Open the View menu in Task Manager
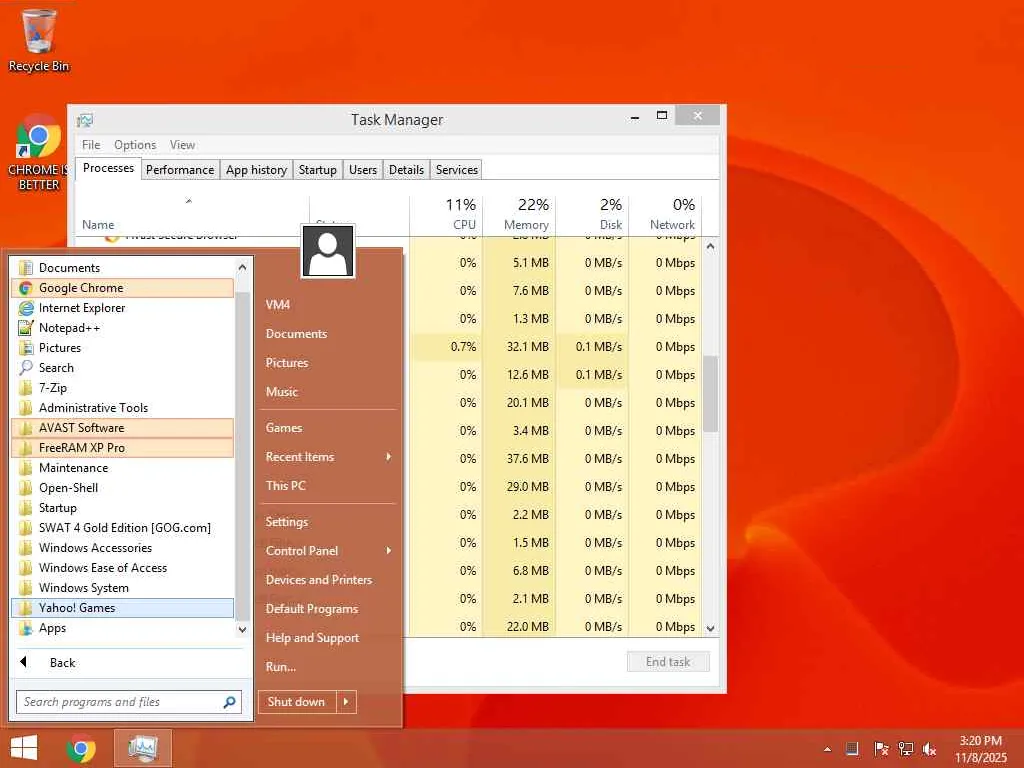The image size is (1024, 768). pos(182,145)
